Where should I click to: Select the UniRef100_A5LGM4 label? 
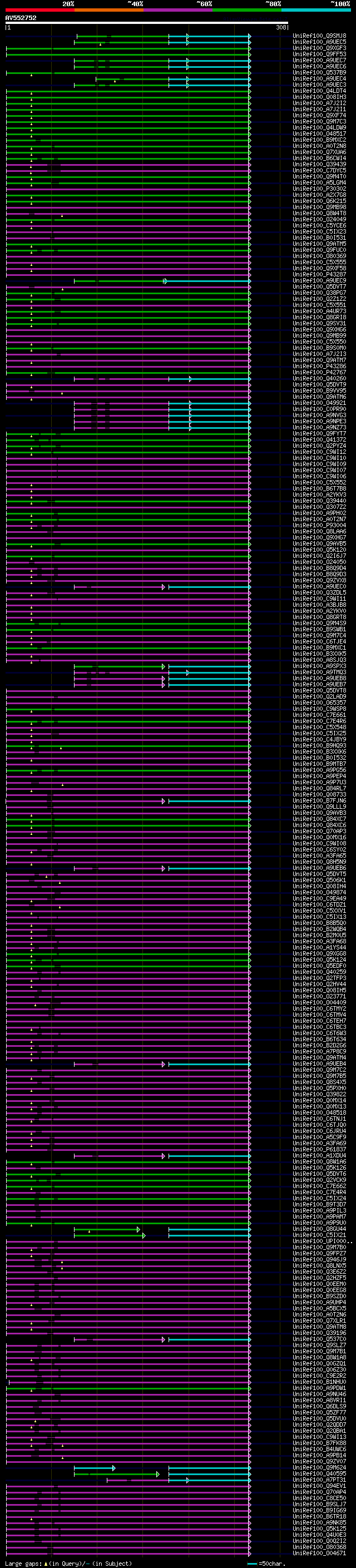click(x=319, y=182)
